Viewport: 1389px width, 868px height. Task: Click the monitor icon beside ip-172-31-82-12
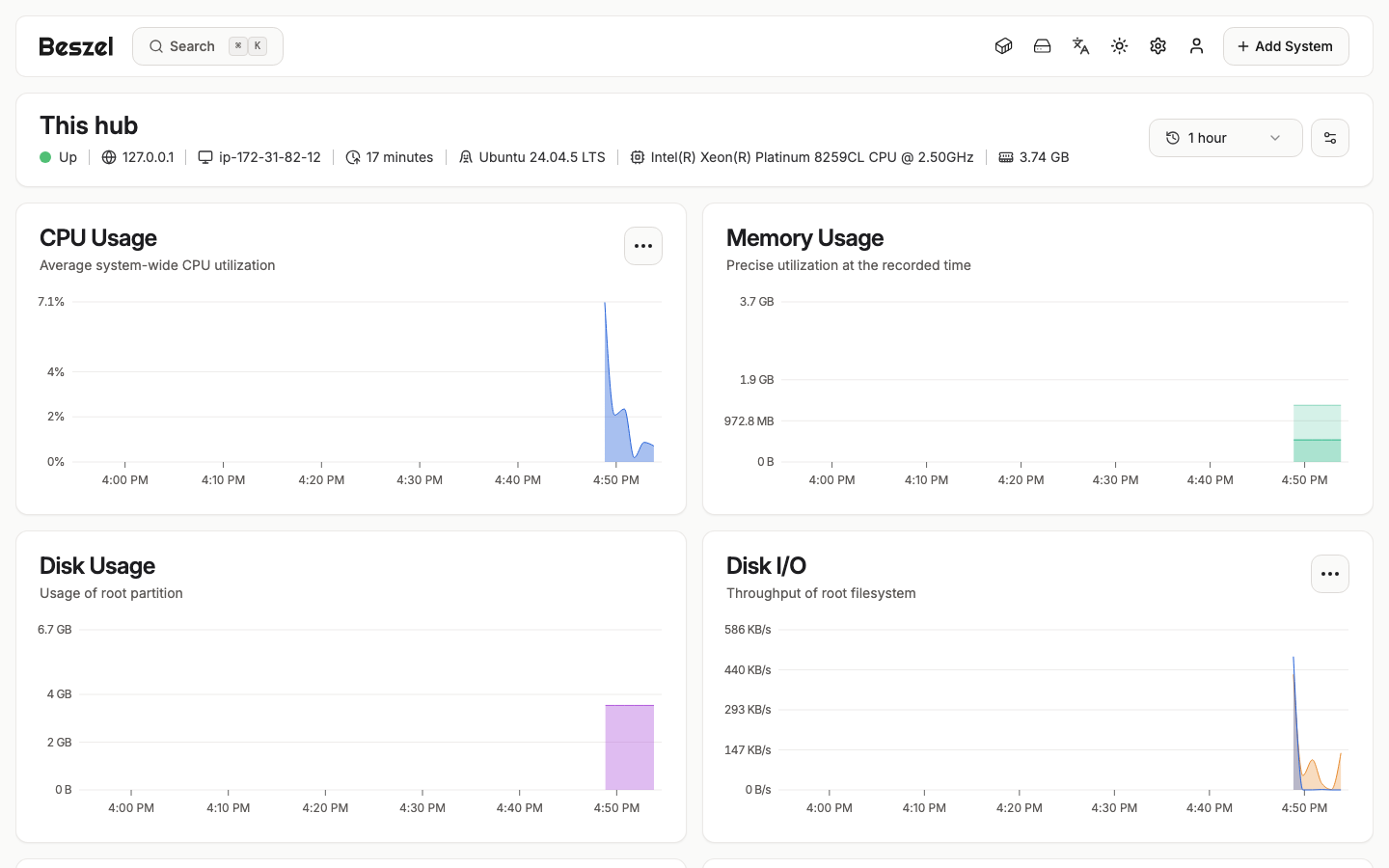point(205,157)
